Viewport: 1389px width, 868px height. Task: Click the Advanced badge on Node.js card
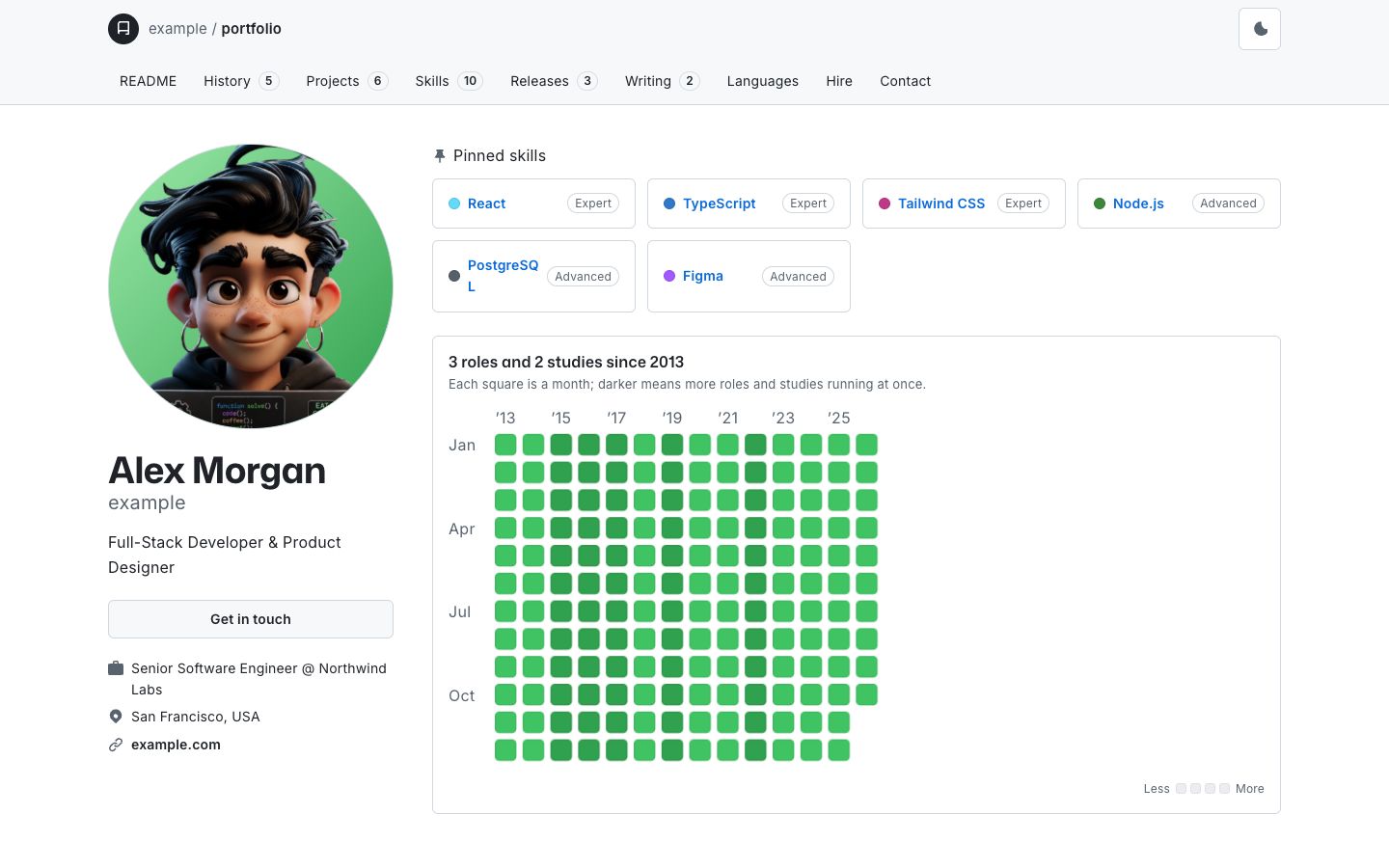[x=1228, y=203]
